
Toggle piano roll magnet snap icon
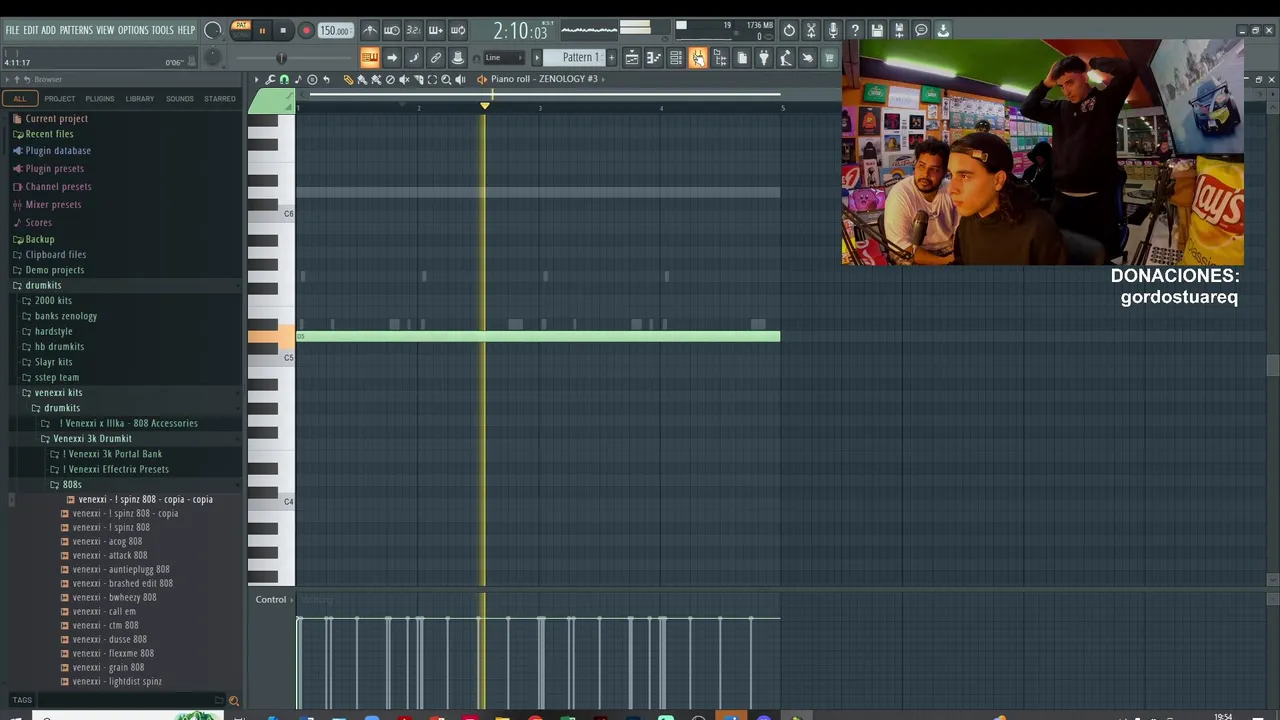click(284, 79)
